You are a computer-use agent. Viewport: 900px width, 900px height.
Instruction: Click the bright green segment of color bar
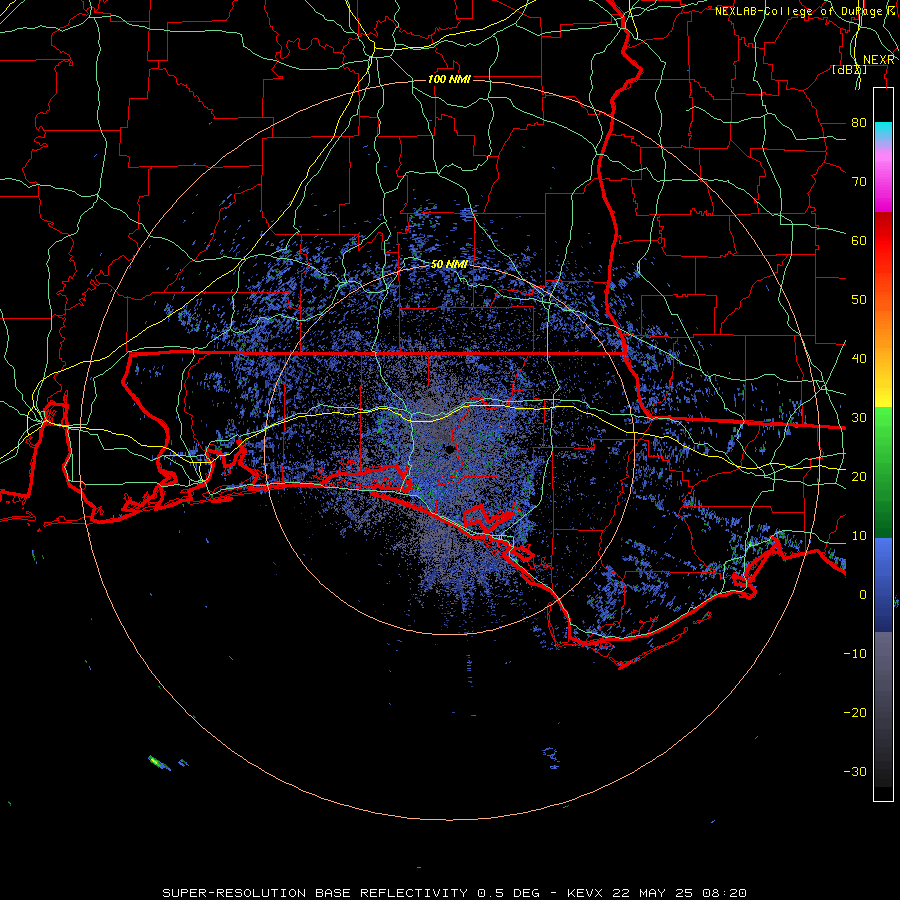coord(883,430)
